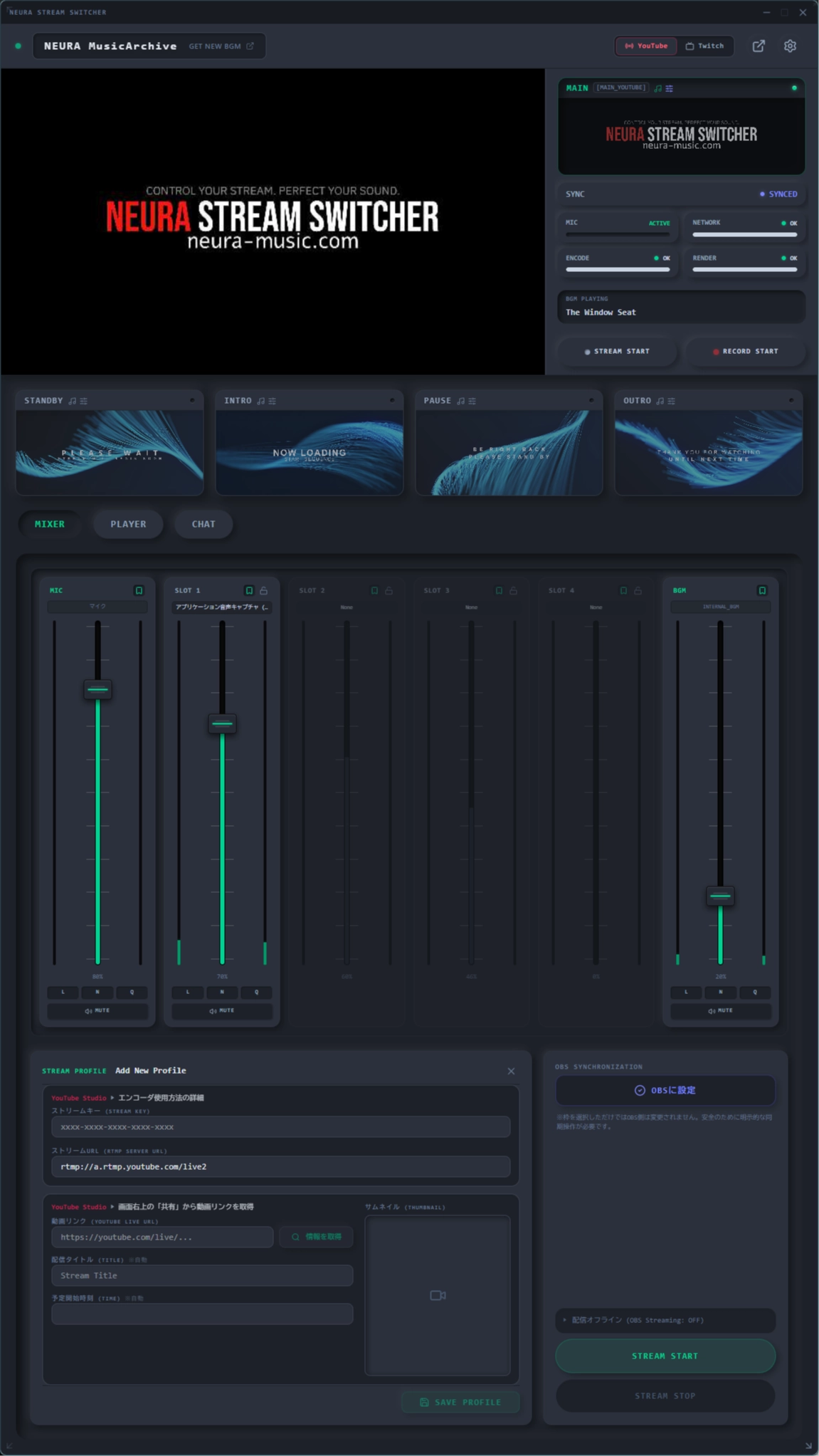Switch to the CHAT tab
This screenshot has height=1456, width=819.
(x=204, y=524)
